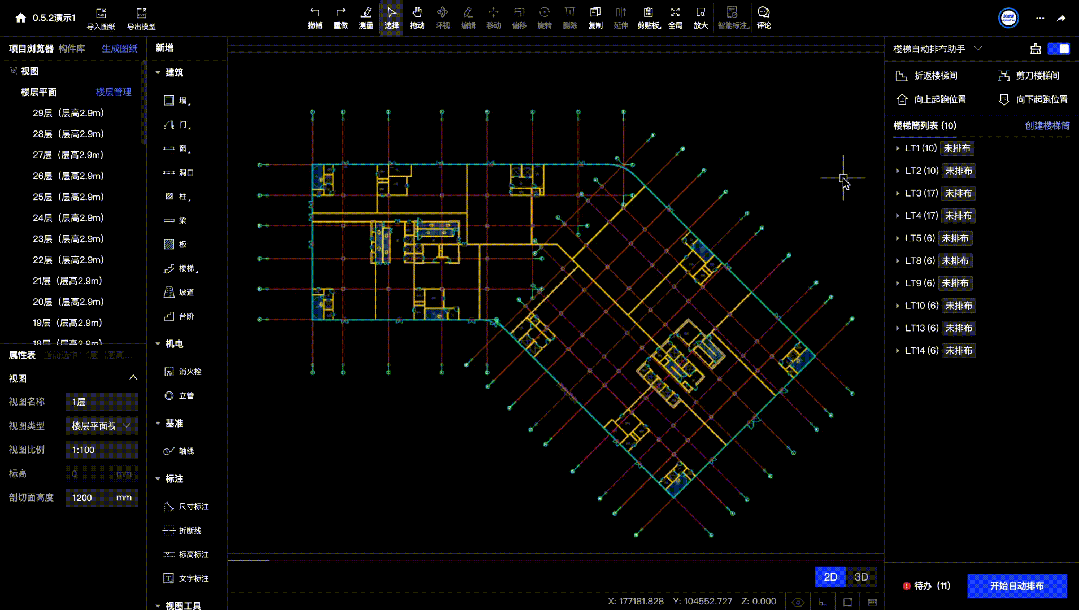Expand the LT14 (6) stair entry
The height and width of the screenshot is (610, 1079).
click(x=897, y=350)
